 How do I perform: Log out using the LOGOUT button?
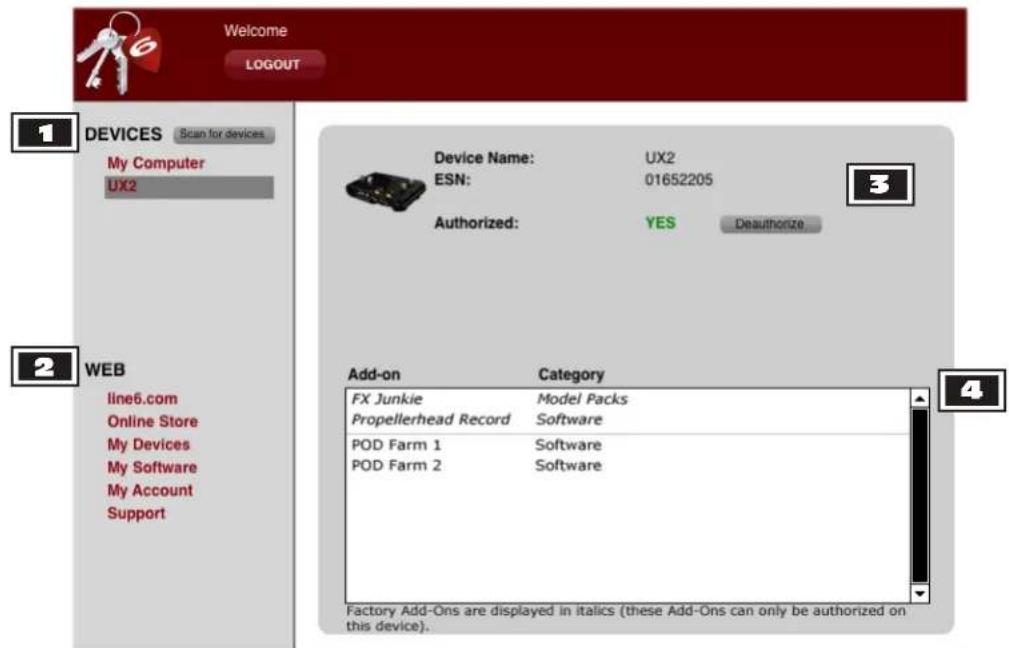275,64
